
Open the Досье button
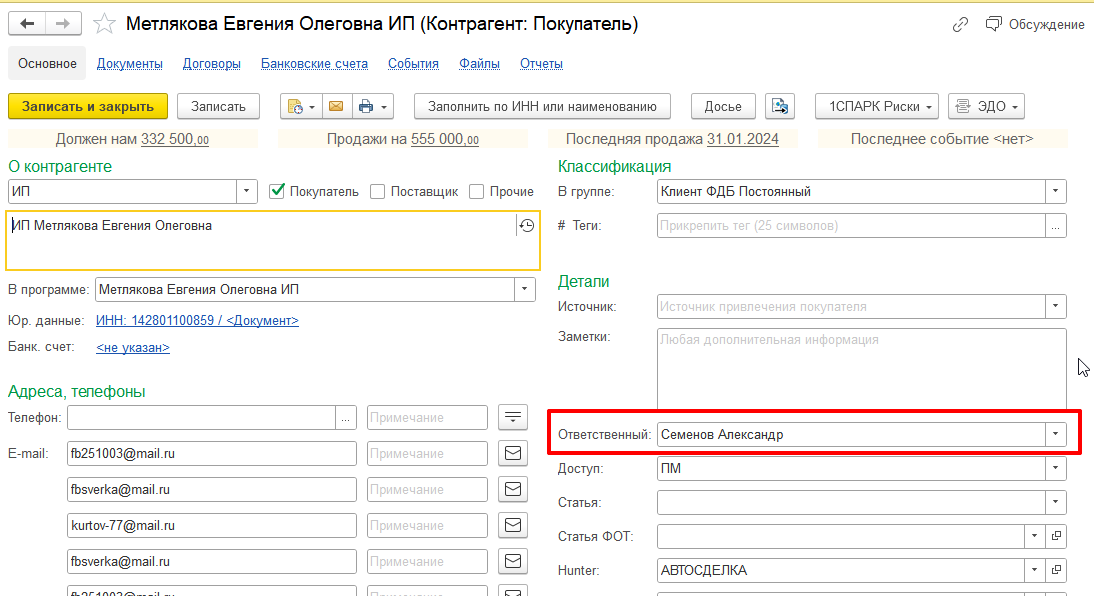(723, 107)
